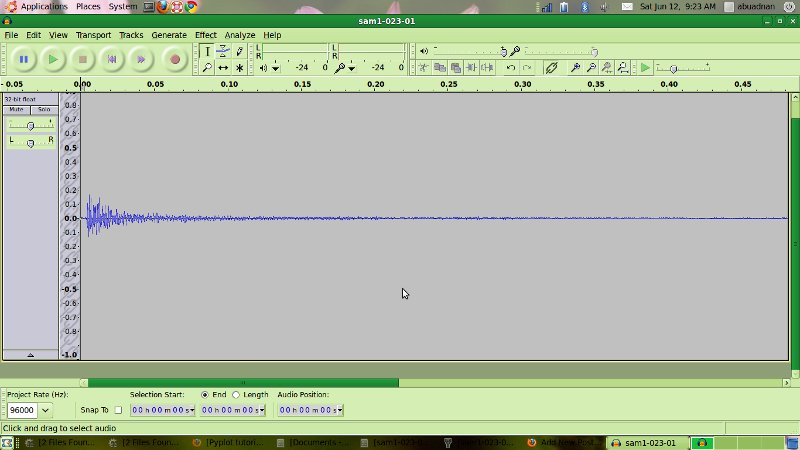800x450 pixels.
Task: Mute the audio track
Action: [17, 109]
